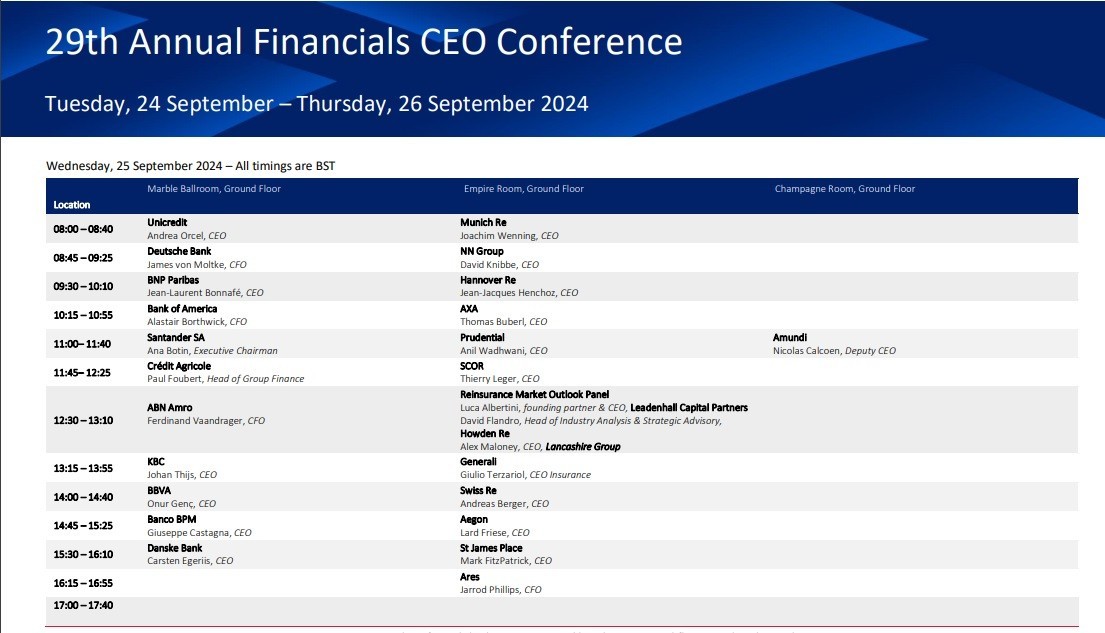Click the St James Place session
Screen dimensions: 1105x633
coord(491,548)
